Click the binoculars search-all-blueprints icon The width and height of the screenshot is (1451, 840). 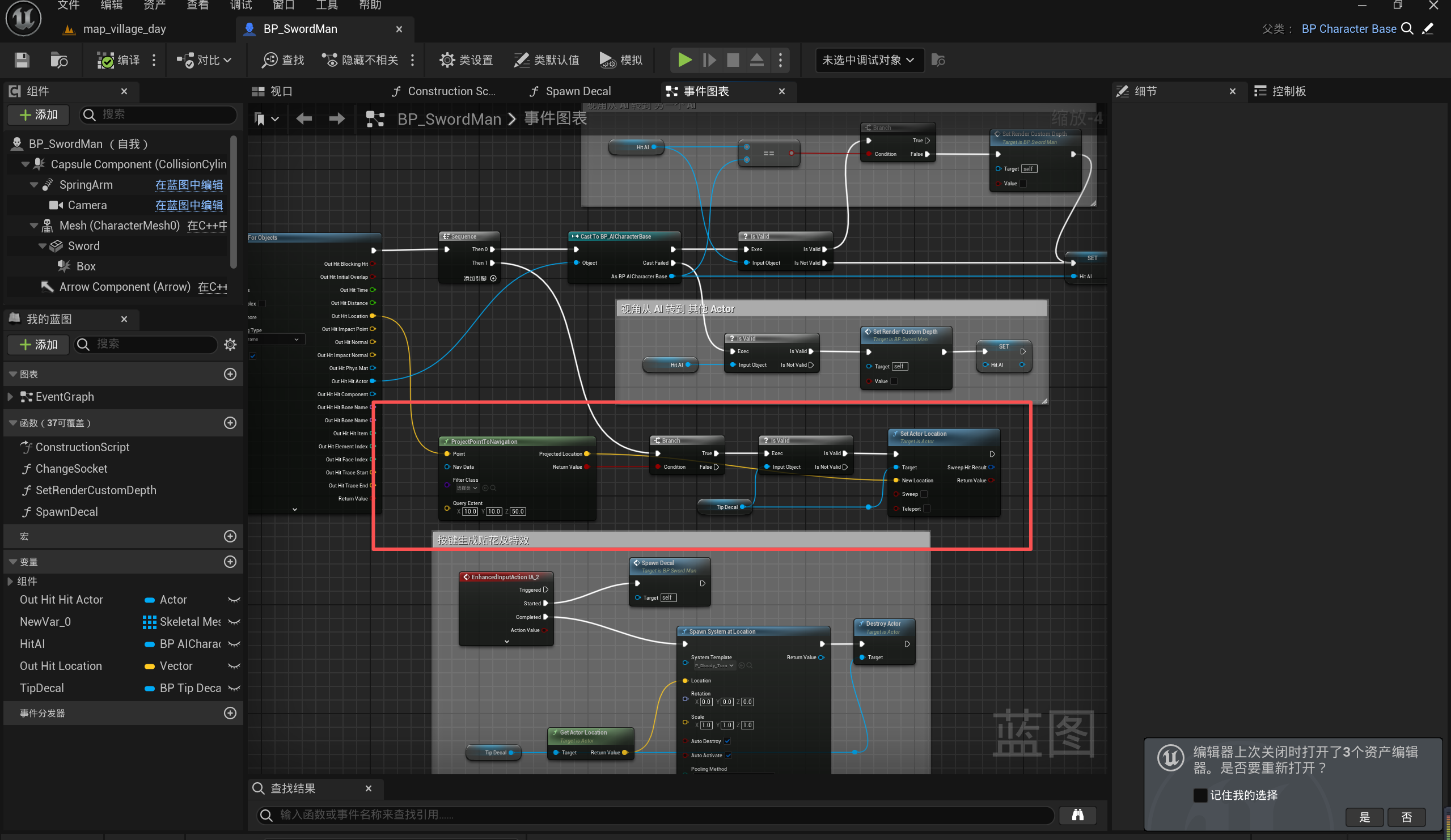pos(1077,814)
